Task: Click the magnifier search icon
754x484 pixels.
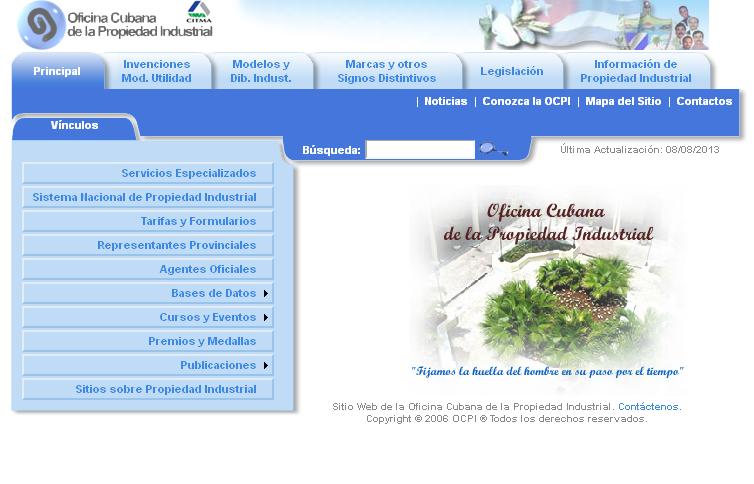Action: [492, 150]
